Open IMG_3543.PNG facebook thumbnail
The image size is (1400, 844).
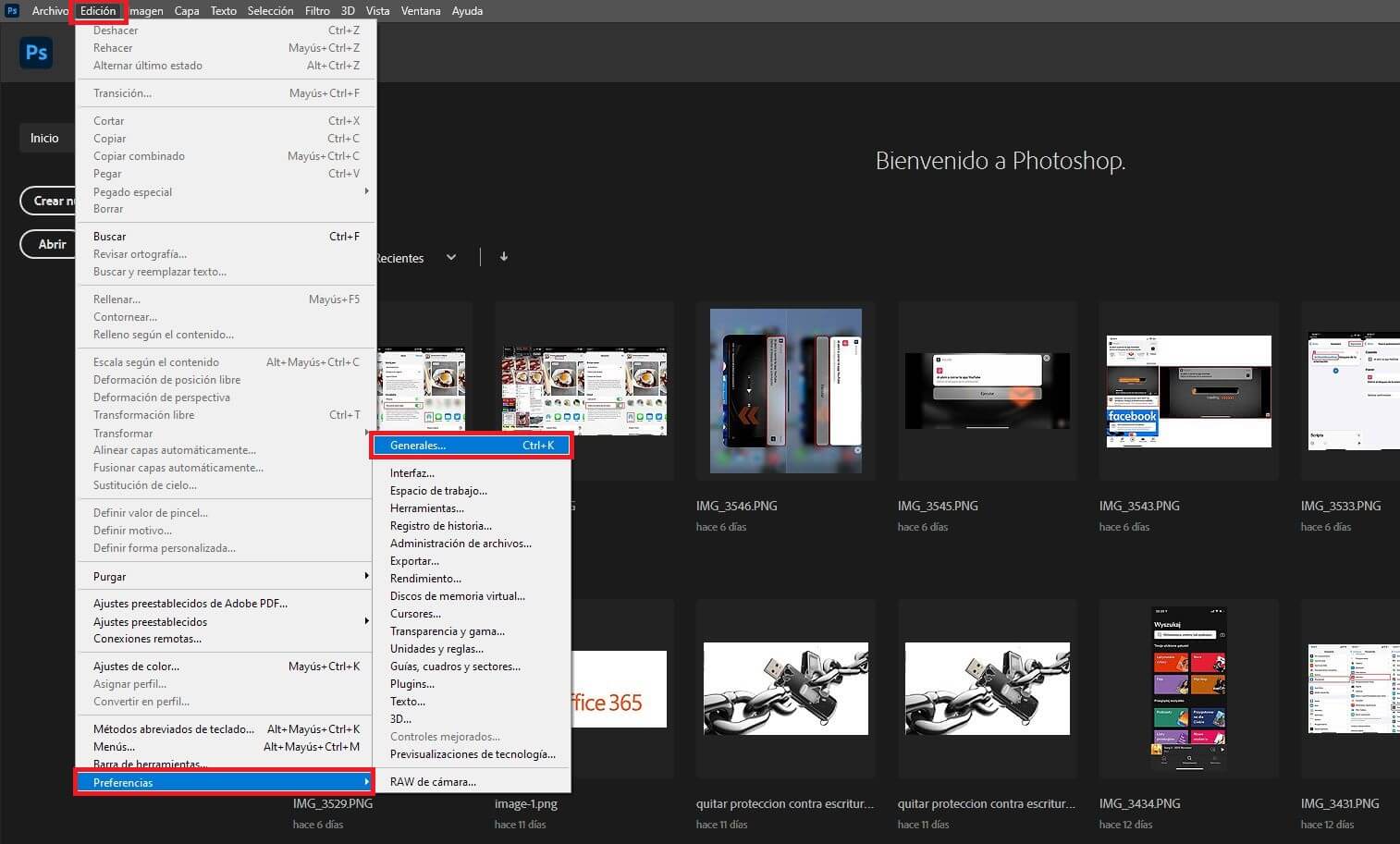[x=1189, y=391]
